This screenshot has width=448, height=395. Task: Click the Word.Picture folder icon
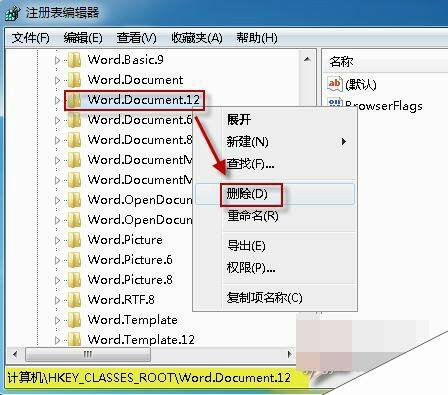[x=74, y=240]
